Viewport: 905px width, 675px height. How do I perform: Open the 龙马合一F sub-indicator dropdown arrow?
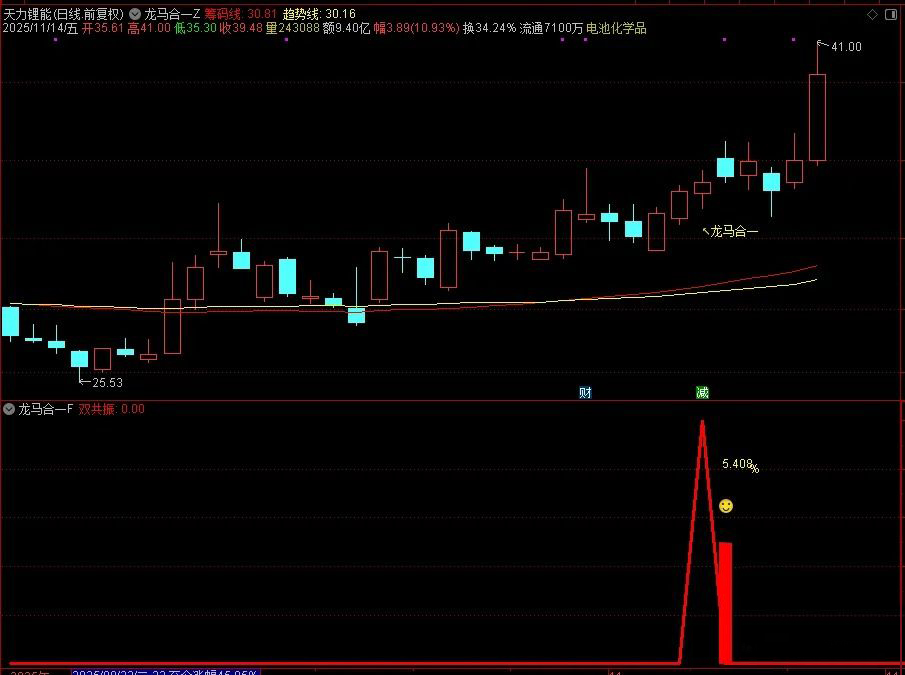click(9, 410)
